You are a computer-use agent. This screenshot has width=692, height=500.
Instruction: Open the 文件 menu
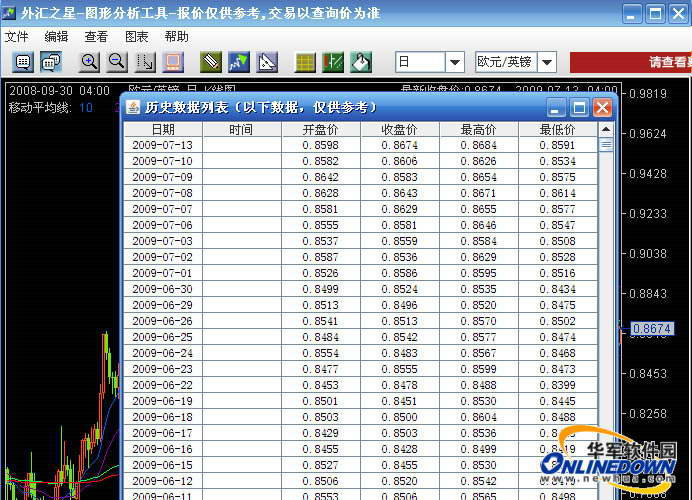click(16, 37)
